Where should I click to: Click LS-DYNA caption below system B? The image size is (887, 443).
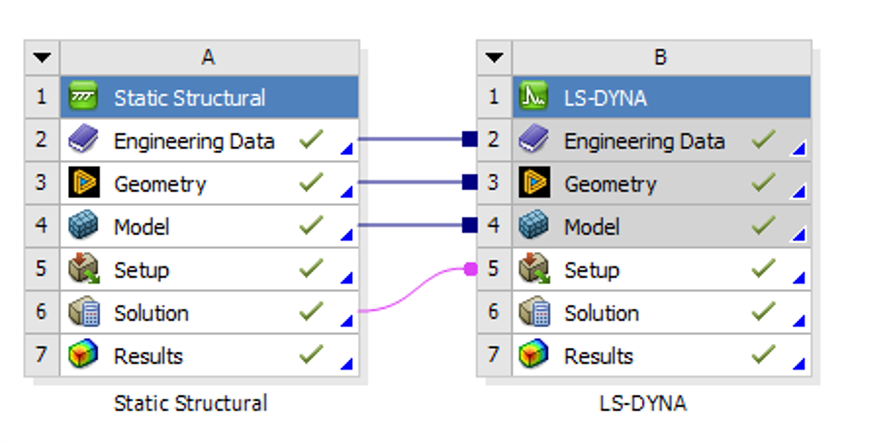pos(643,403)
